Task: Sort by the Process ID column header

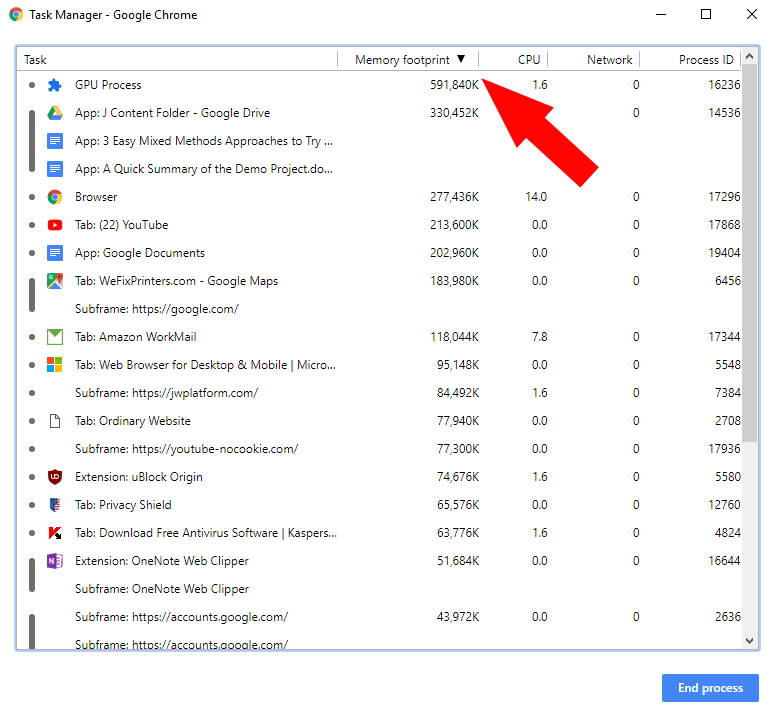Action: click(706, 60)
